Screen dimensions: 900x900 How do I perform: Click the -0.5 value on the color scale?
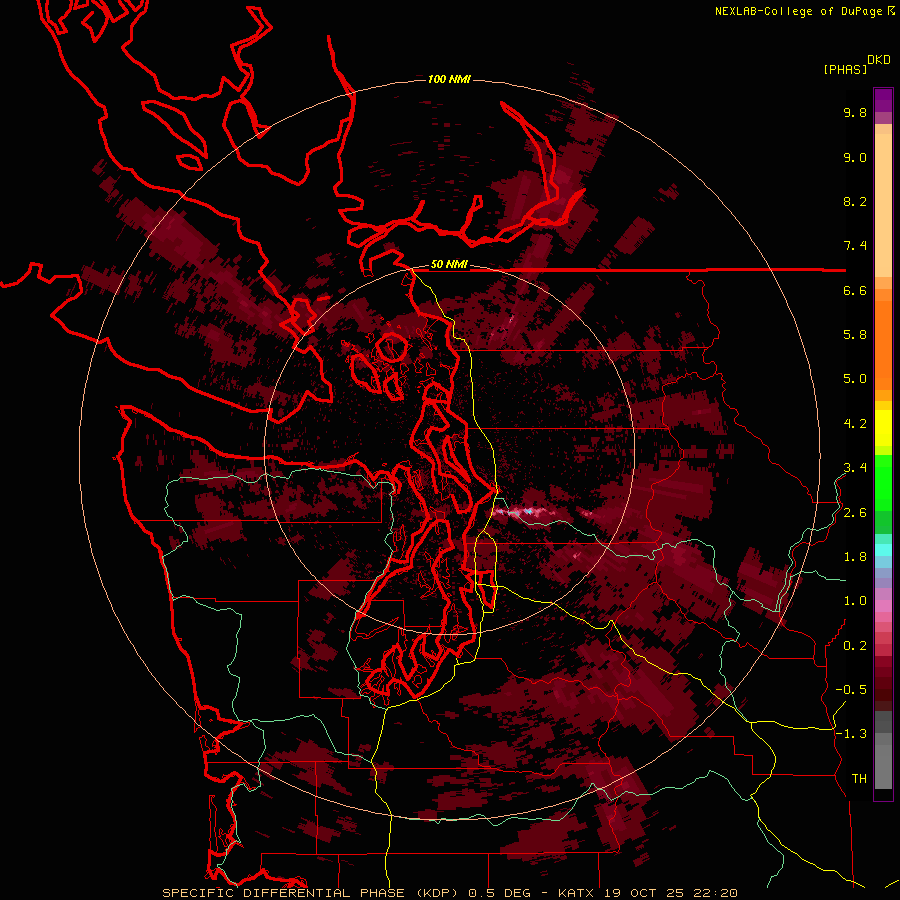tap(851, 690)
